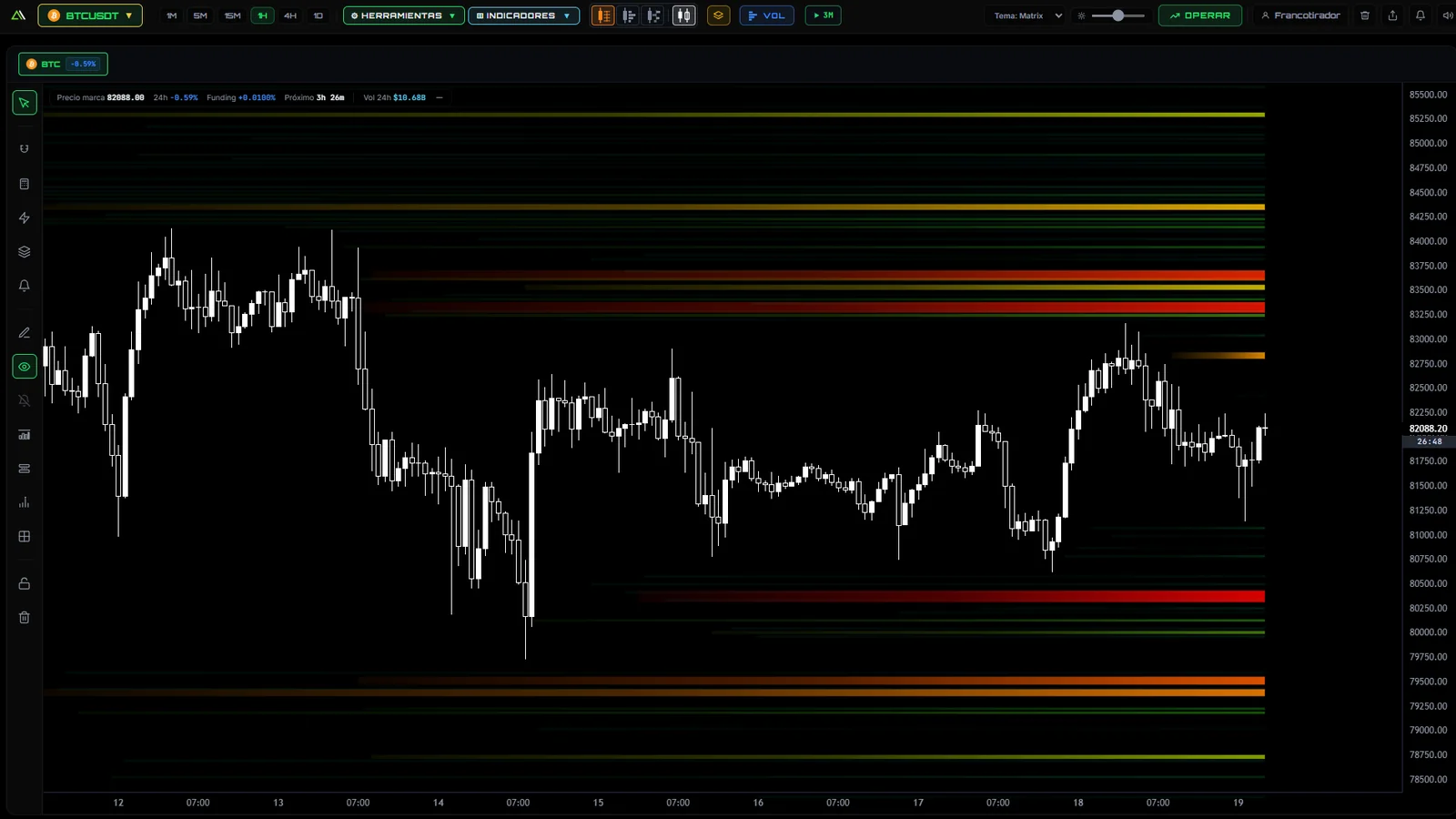The width and height of the screenshot is (1456, 819).
Task: Expand the HERRAMIENTAS dropdown menu
Action: click(x=403, y=15)
